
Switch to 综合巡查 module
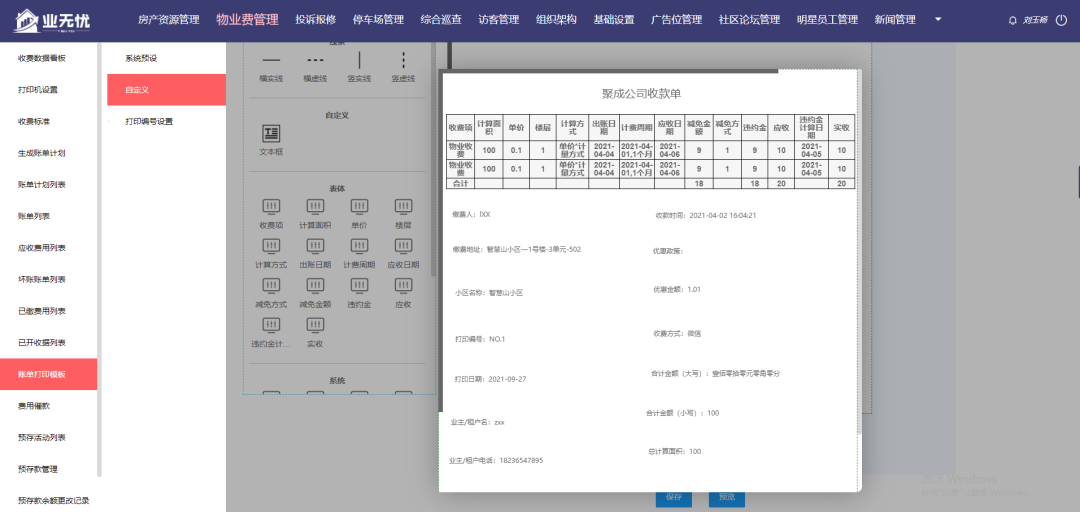click(x=441, y=20)
